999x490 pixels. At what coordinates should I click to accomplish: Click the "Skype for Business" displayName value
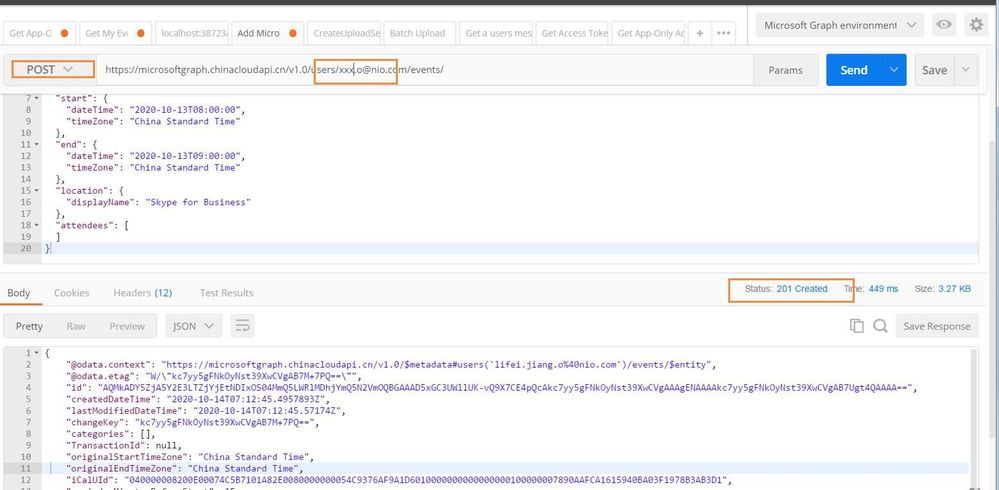(x=198, y=202)
